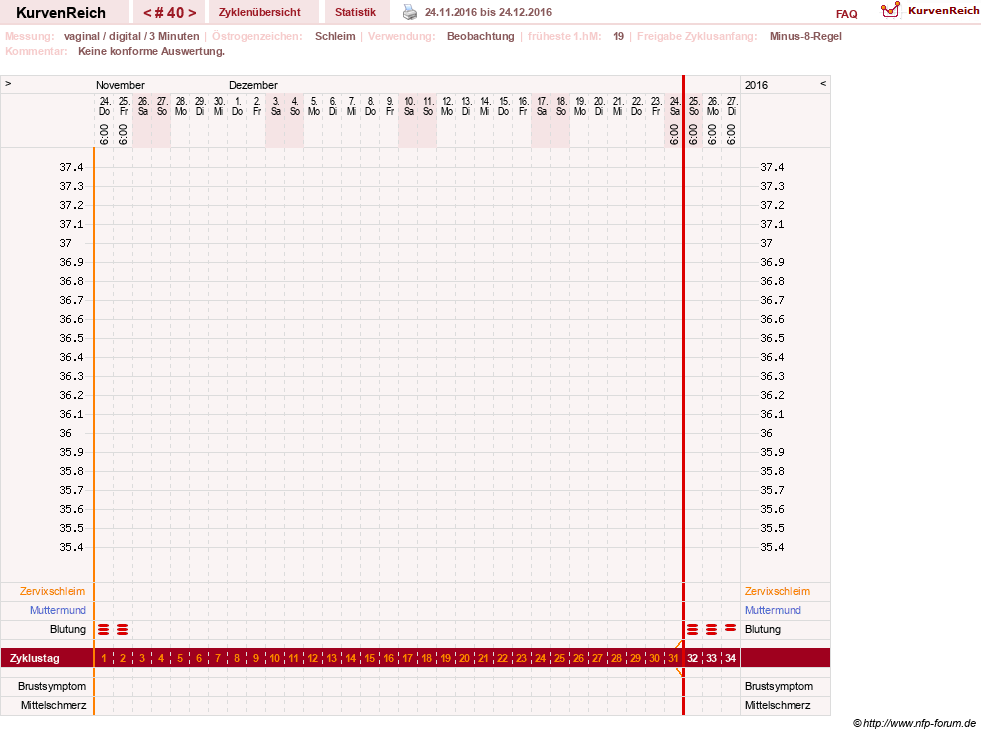
Task: Click the printer icon beside date range
Action: (410, 12)
